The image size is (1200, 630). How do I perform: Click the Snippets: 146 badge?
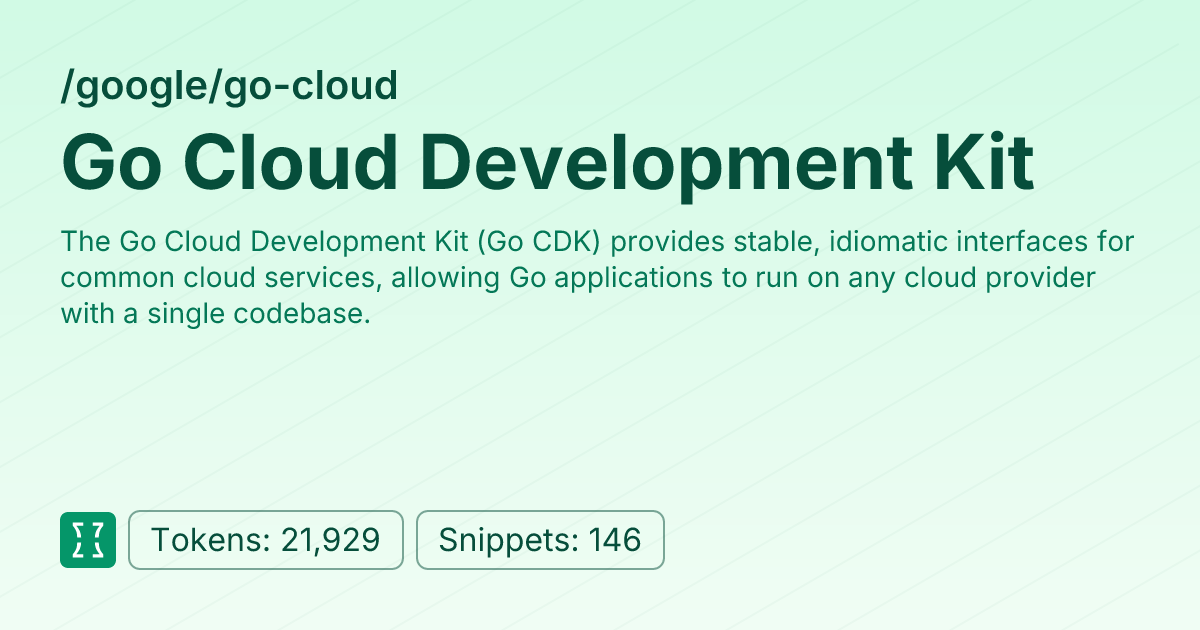point(540,540)
